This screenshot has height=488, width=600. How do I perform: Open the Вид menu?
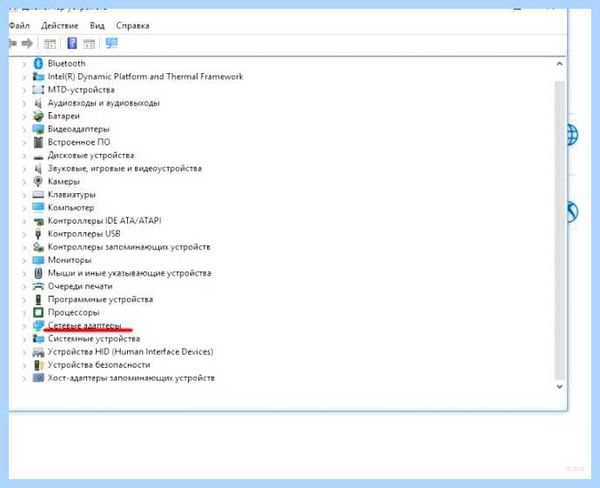click(x=97, y=26)
